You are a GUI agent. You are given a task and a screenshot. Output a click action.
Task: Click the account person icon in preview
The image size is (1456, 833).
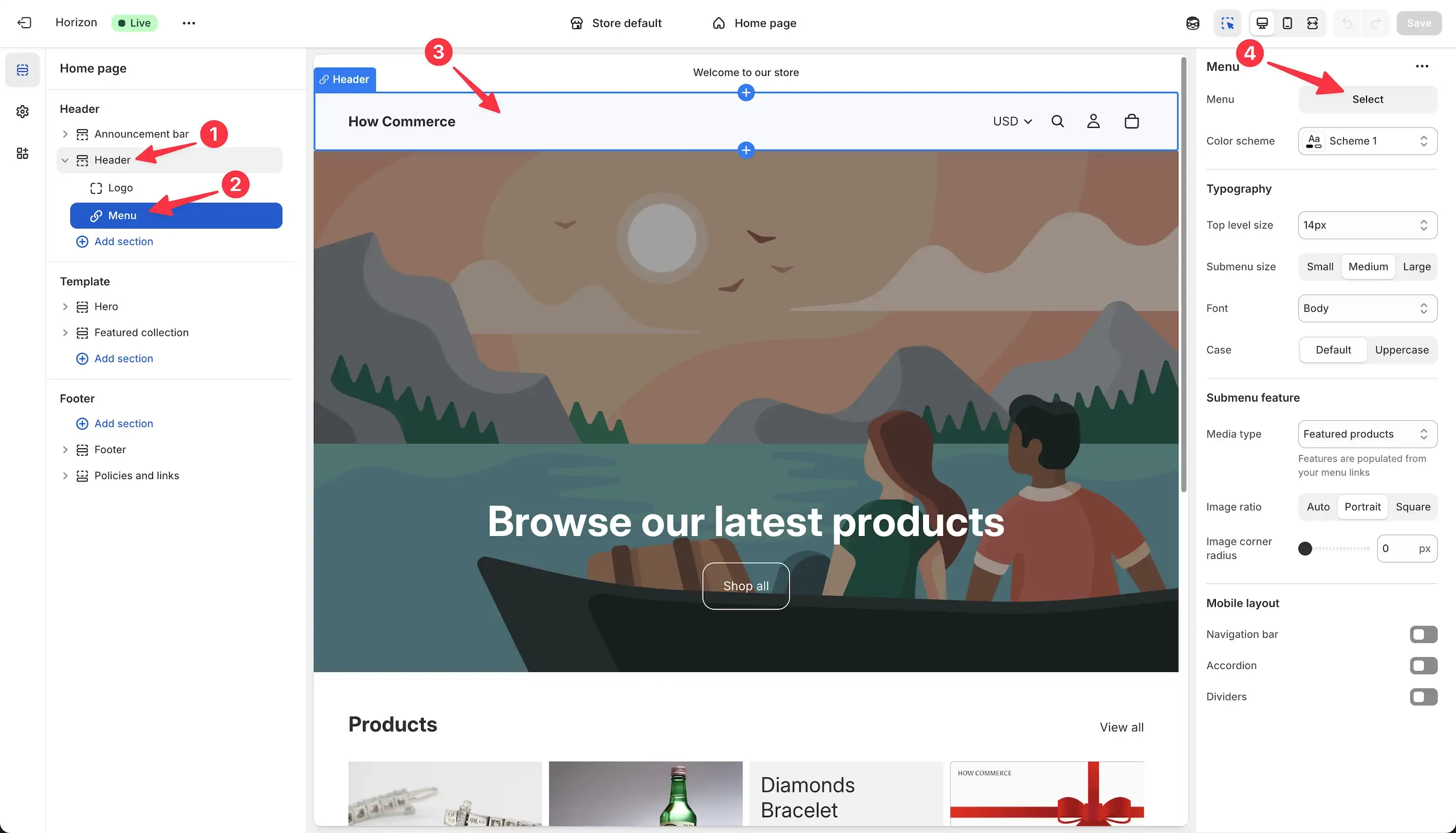click(1093, 121)
